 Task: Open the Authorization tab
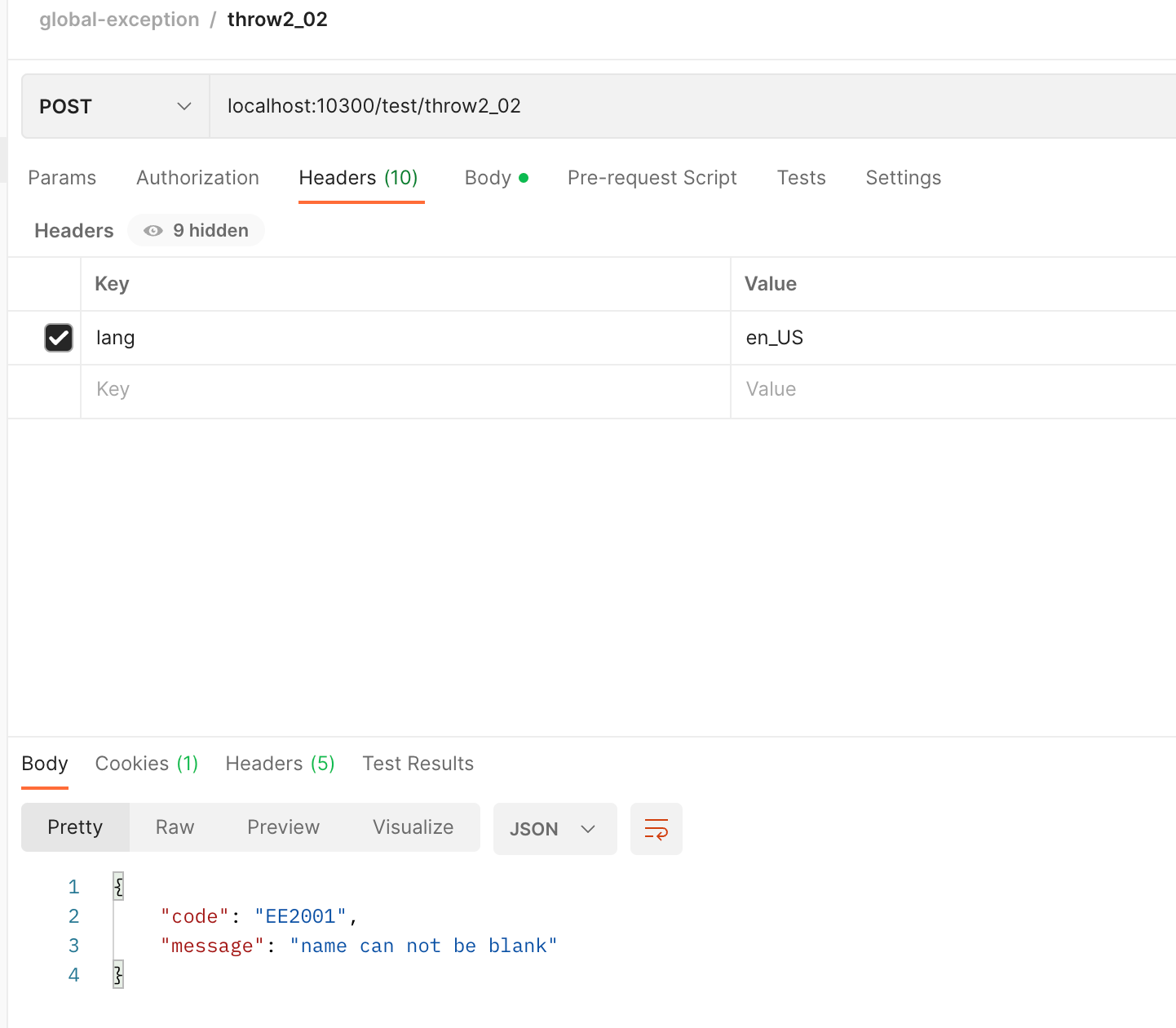coord(197,178)
